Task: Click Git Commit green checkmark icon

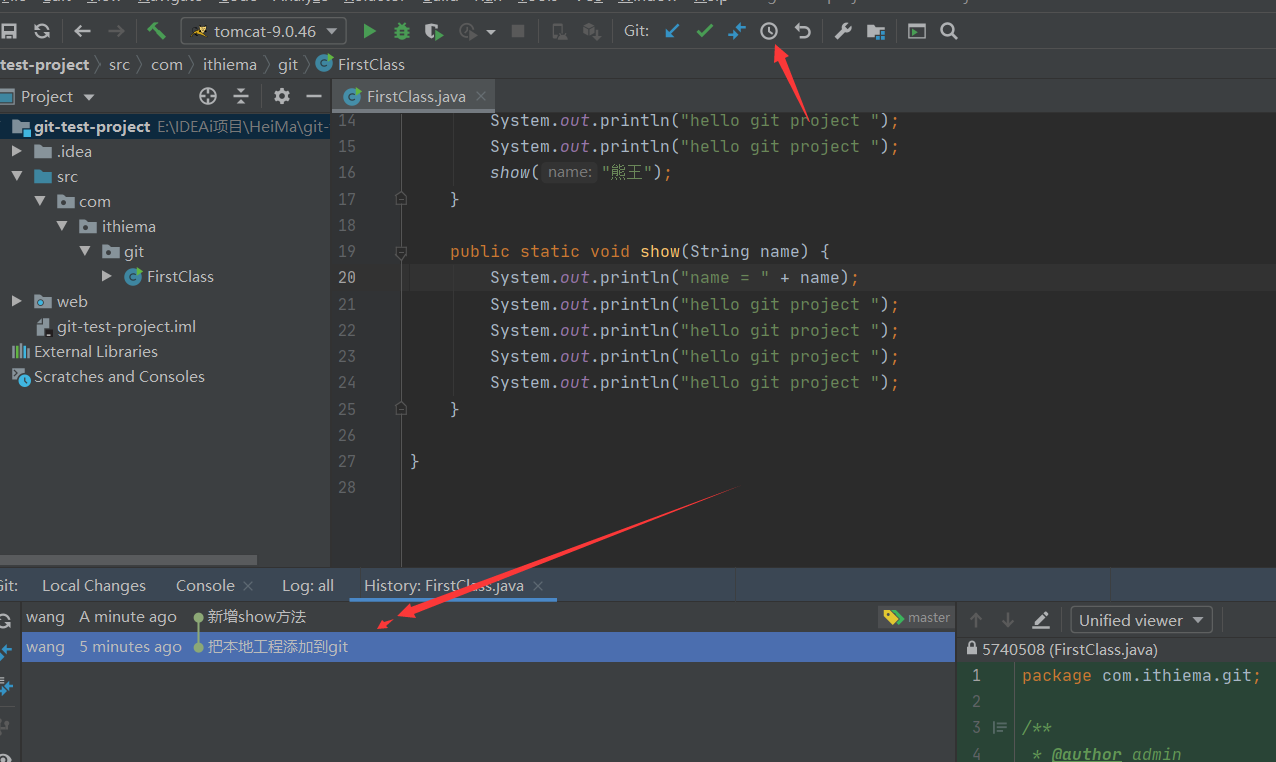Action: pyautogui.click(x=704, y=31)
